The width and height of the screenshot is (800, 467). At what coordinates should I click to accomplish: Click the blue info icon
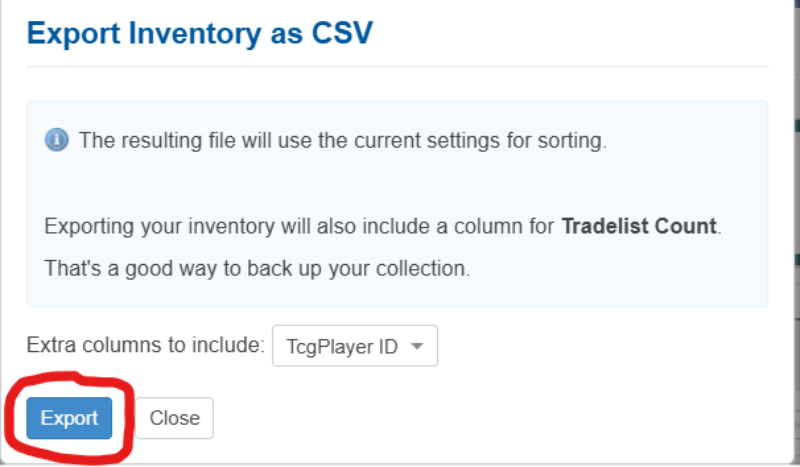[x=56, y=140]
